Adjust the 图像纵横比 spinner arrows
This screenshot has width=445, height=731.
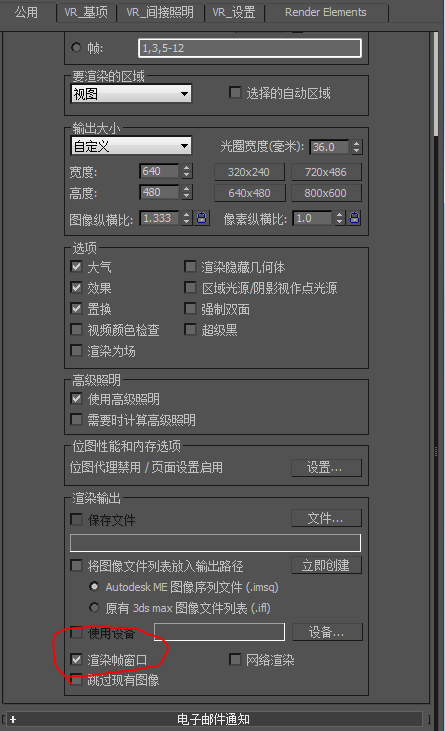pyautogui.click(x=187, y=218)
